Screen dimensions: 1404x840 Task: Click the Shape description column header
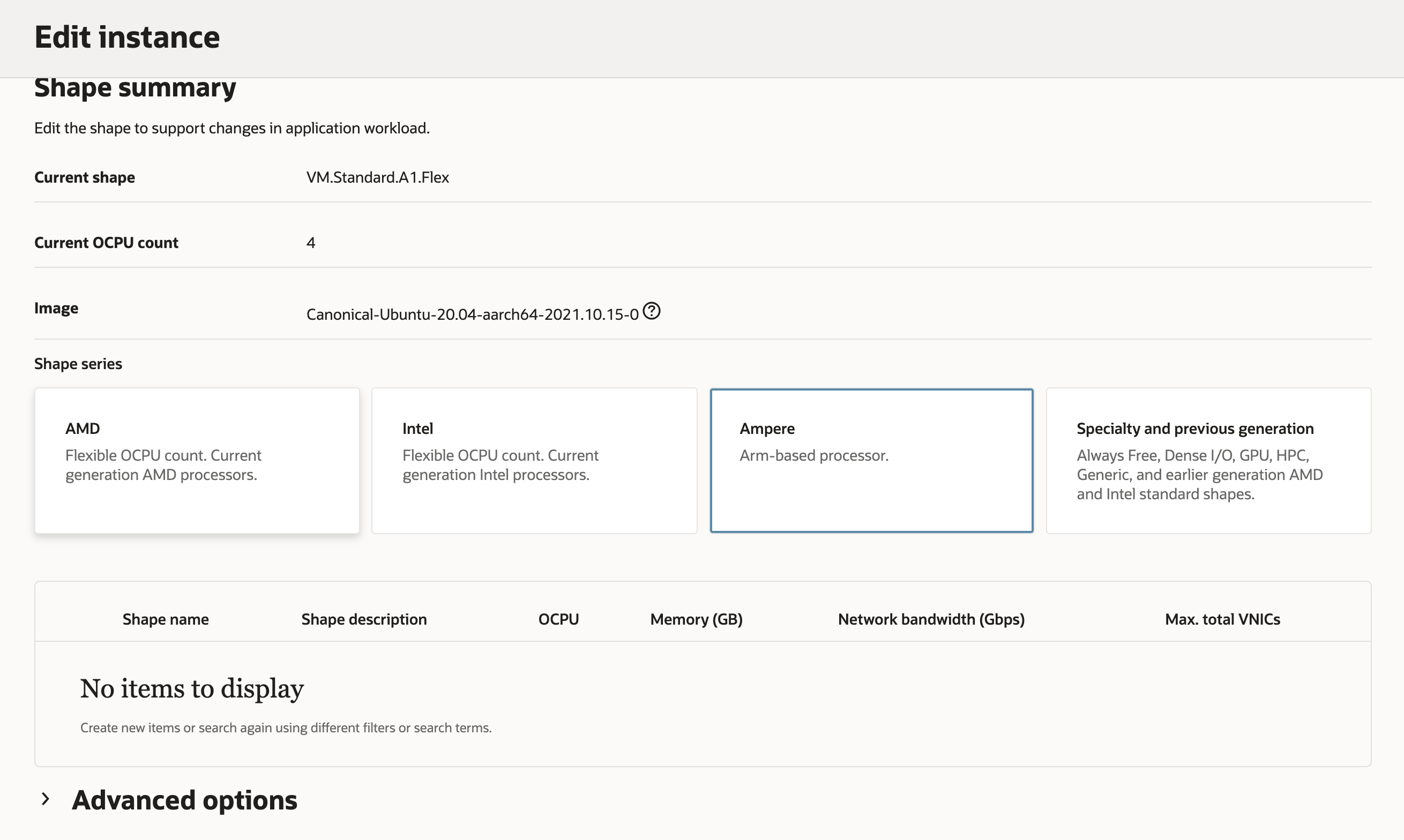(x=364, y=619)
